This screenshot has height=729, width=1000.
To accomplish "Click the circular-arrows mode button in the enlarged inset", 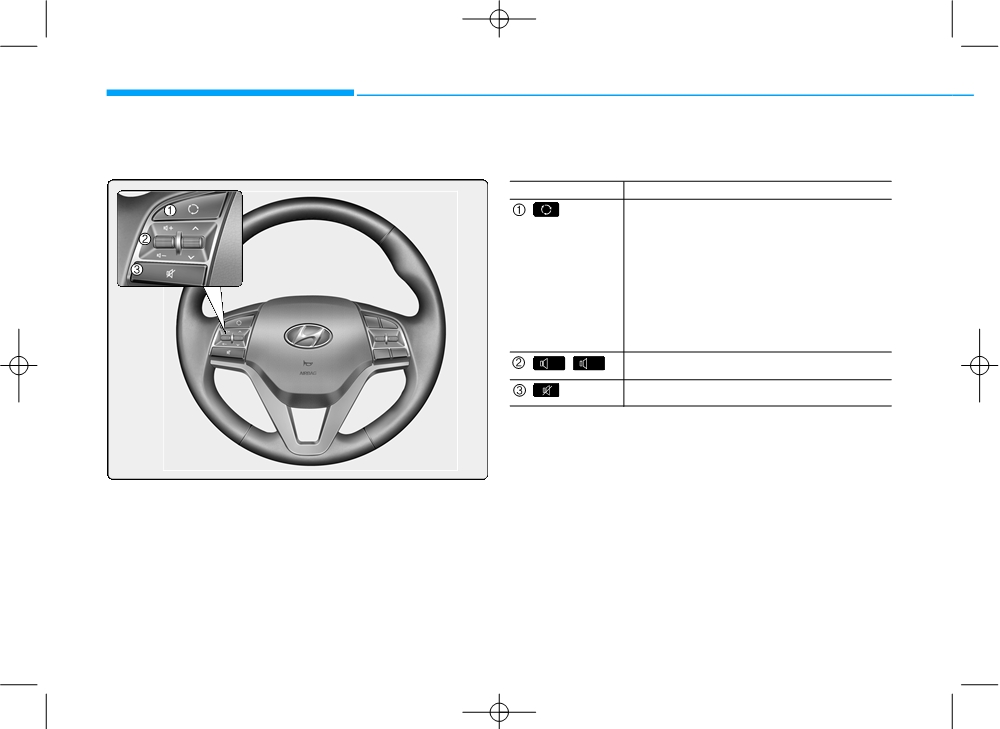I will point(193,209).
